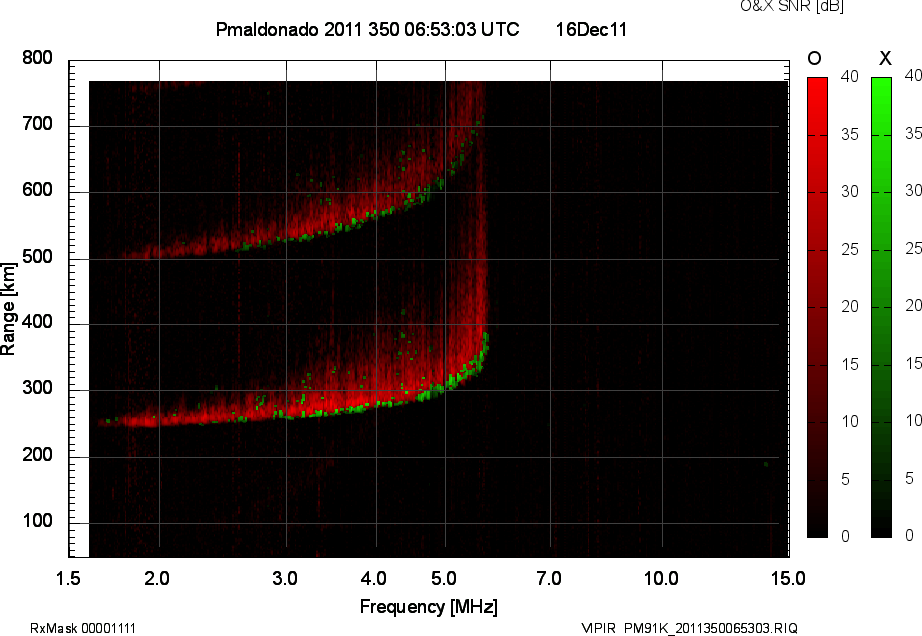Click the 100 km range axis tick label

click(x=37, y=521)
